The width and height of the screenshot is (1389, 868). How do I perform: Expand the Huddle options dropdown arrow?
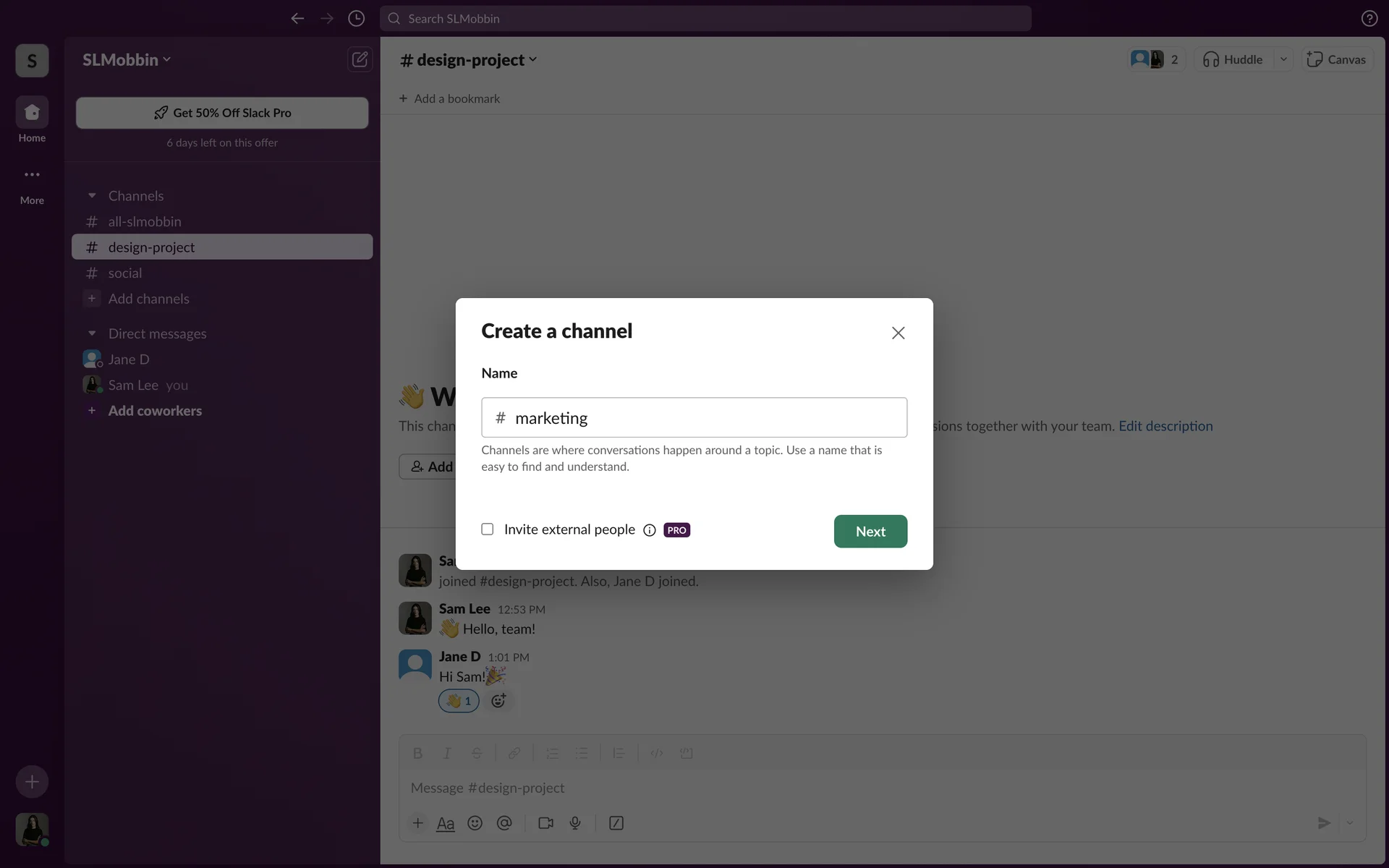pos(1283,59)
